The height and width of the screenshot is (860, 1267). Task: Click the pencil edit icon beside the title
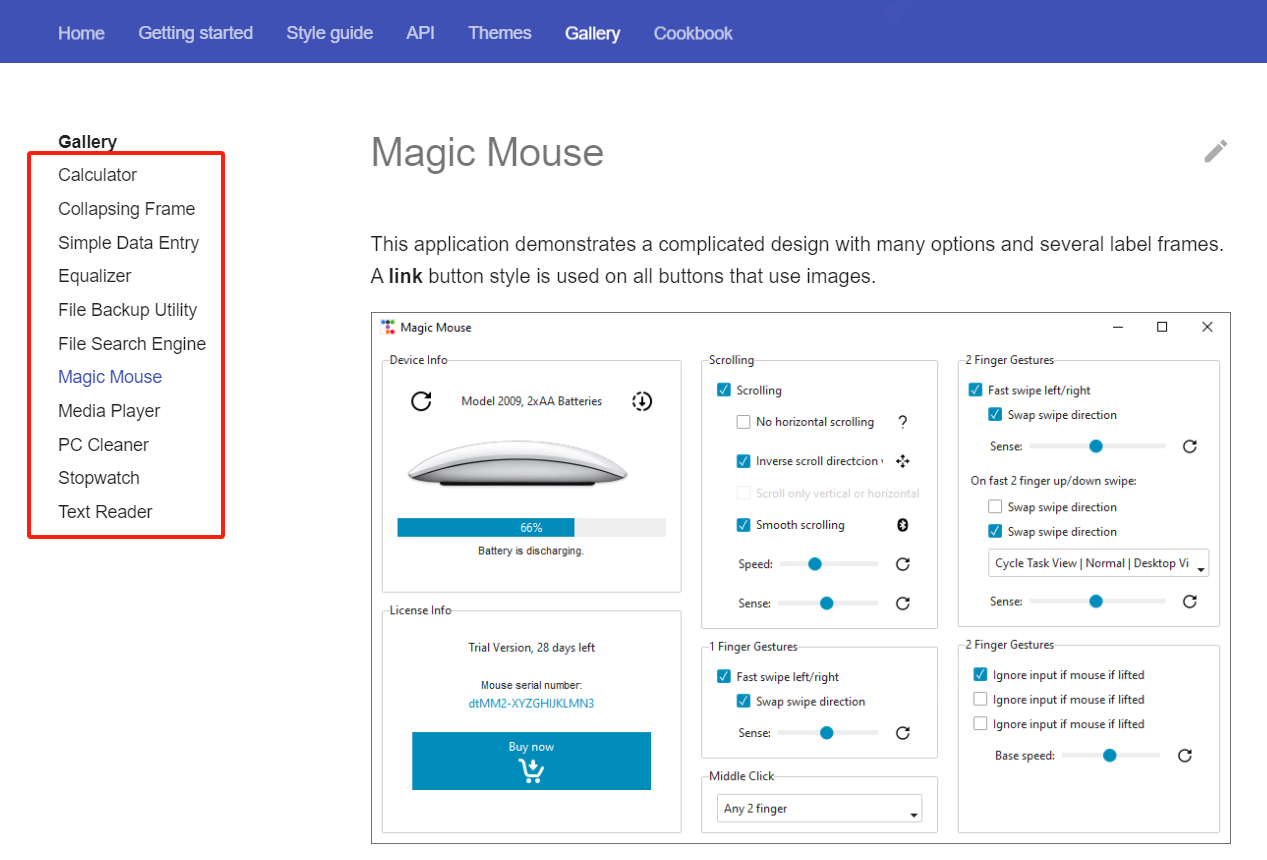pyautogui.click(x=1215, y=151)
